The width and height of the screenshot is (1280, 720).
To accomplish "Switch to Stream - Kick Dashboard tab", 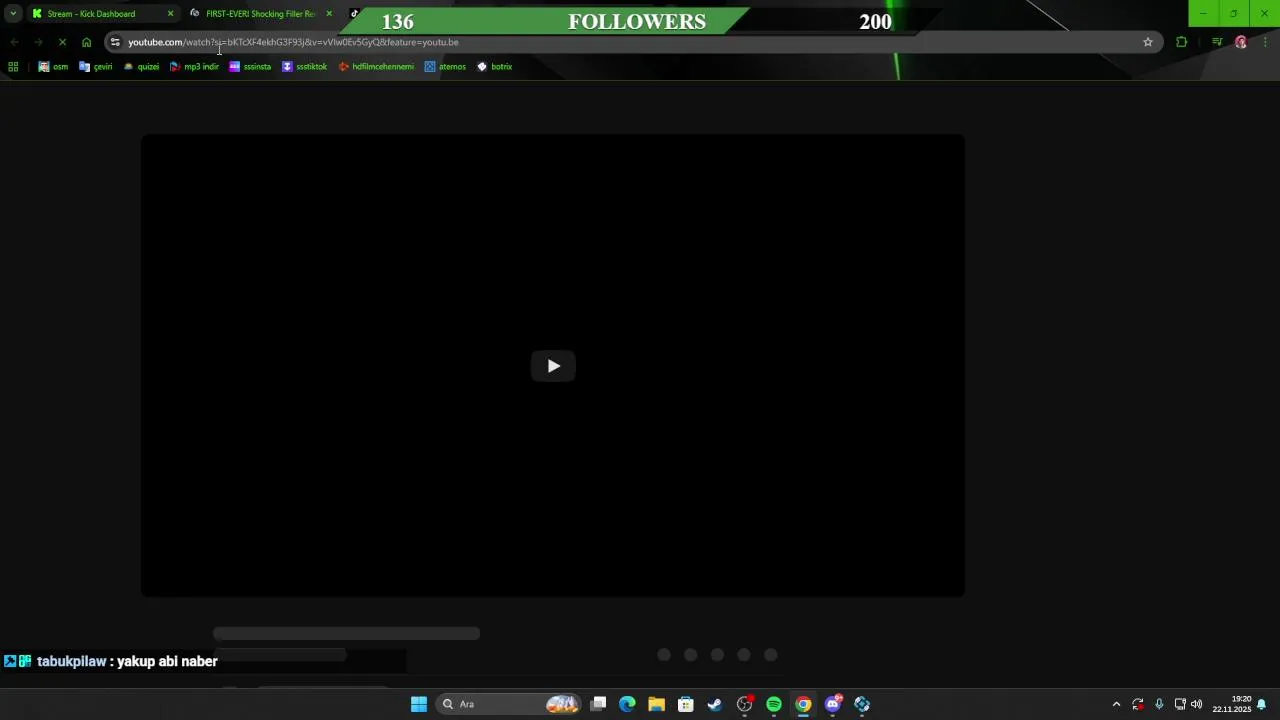I will click(92, 14).
